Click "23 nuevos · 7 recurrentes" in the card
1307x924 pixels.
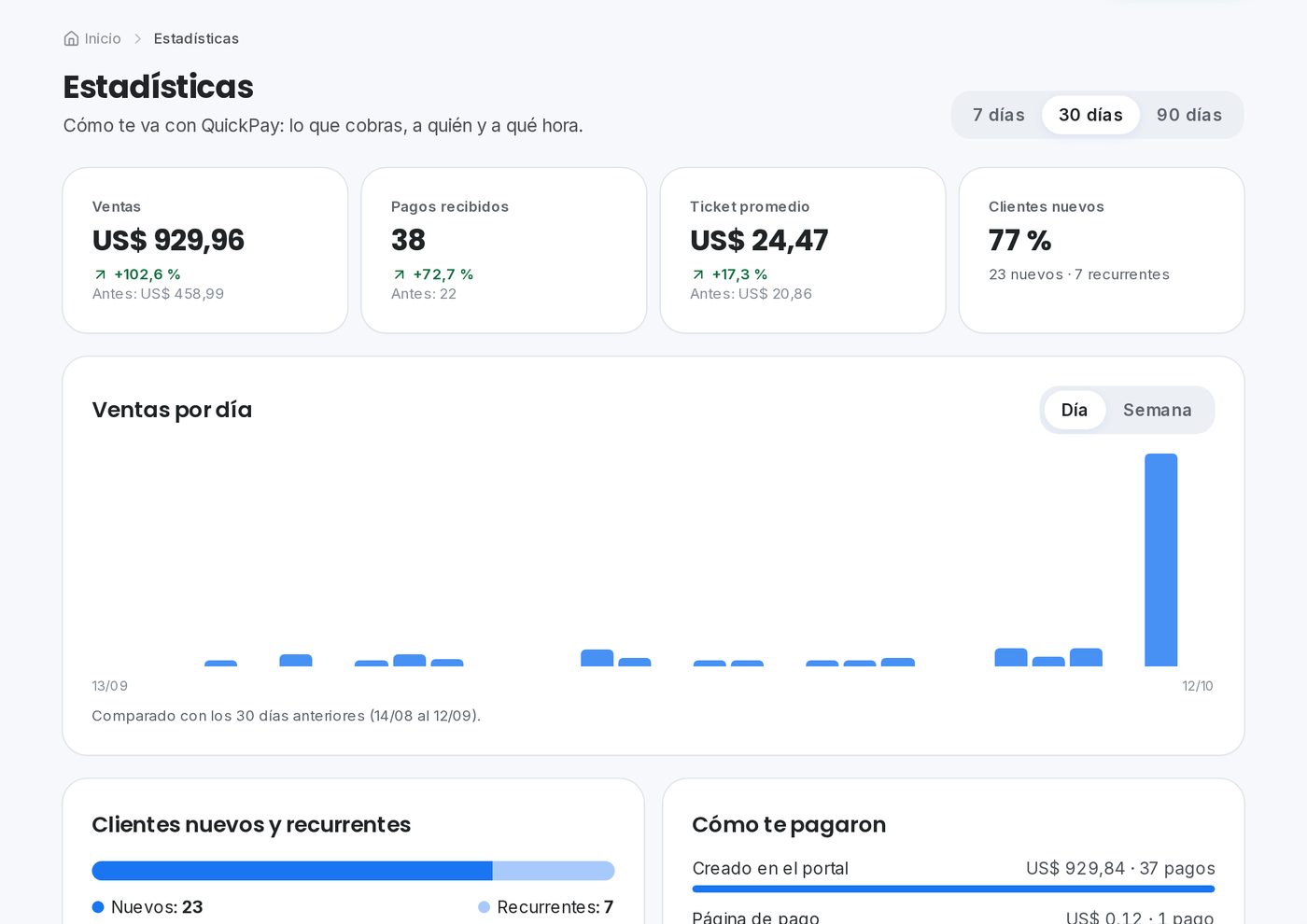(x=1079, y=274)
